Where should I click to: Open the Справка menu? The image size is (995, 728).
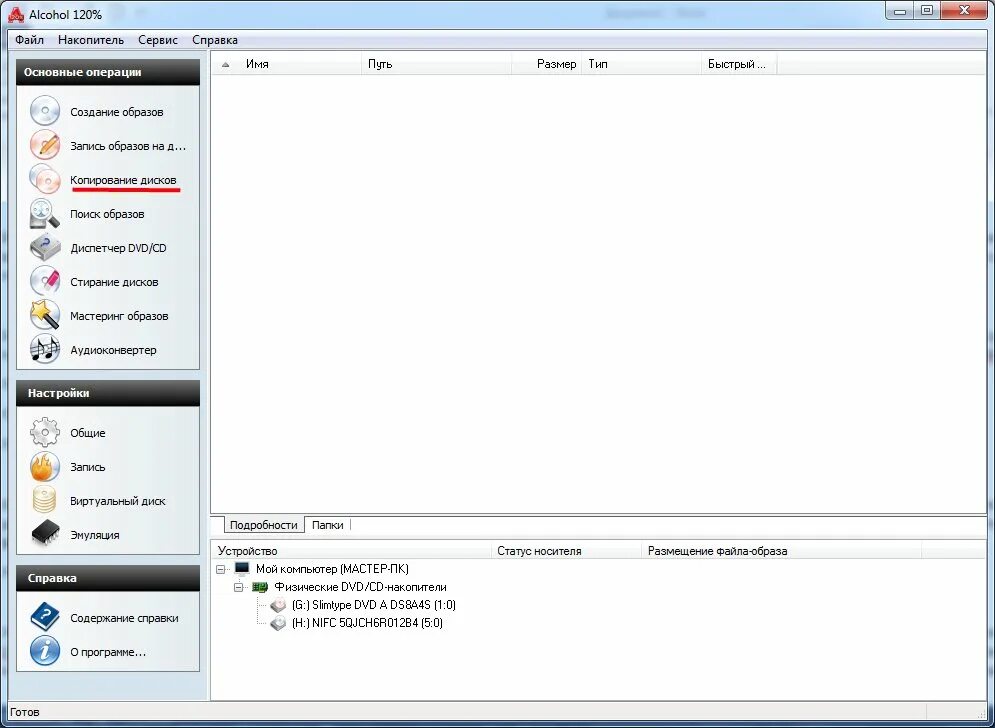tap(214, 40)
